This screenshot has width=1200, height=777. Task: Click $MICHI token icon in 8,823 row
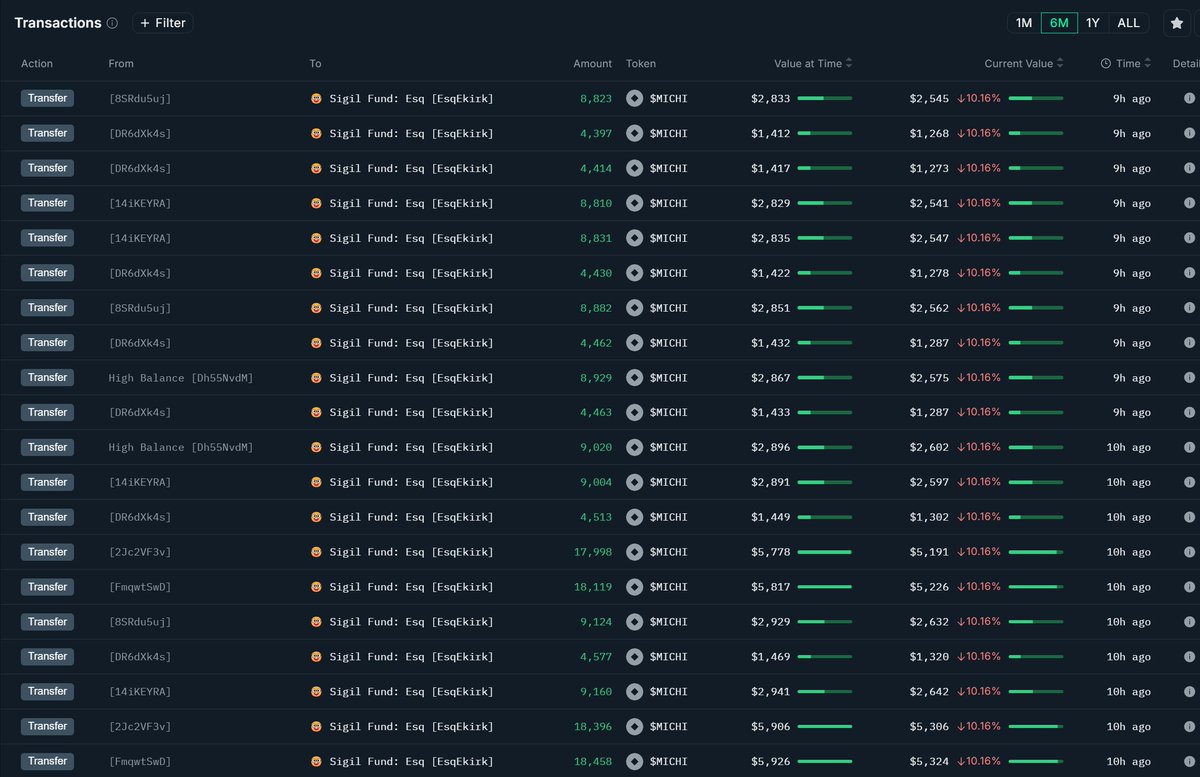point(634,98)
